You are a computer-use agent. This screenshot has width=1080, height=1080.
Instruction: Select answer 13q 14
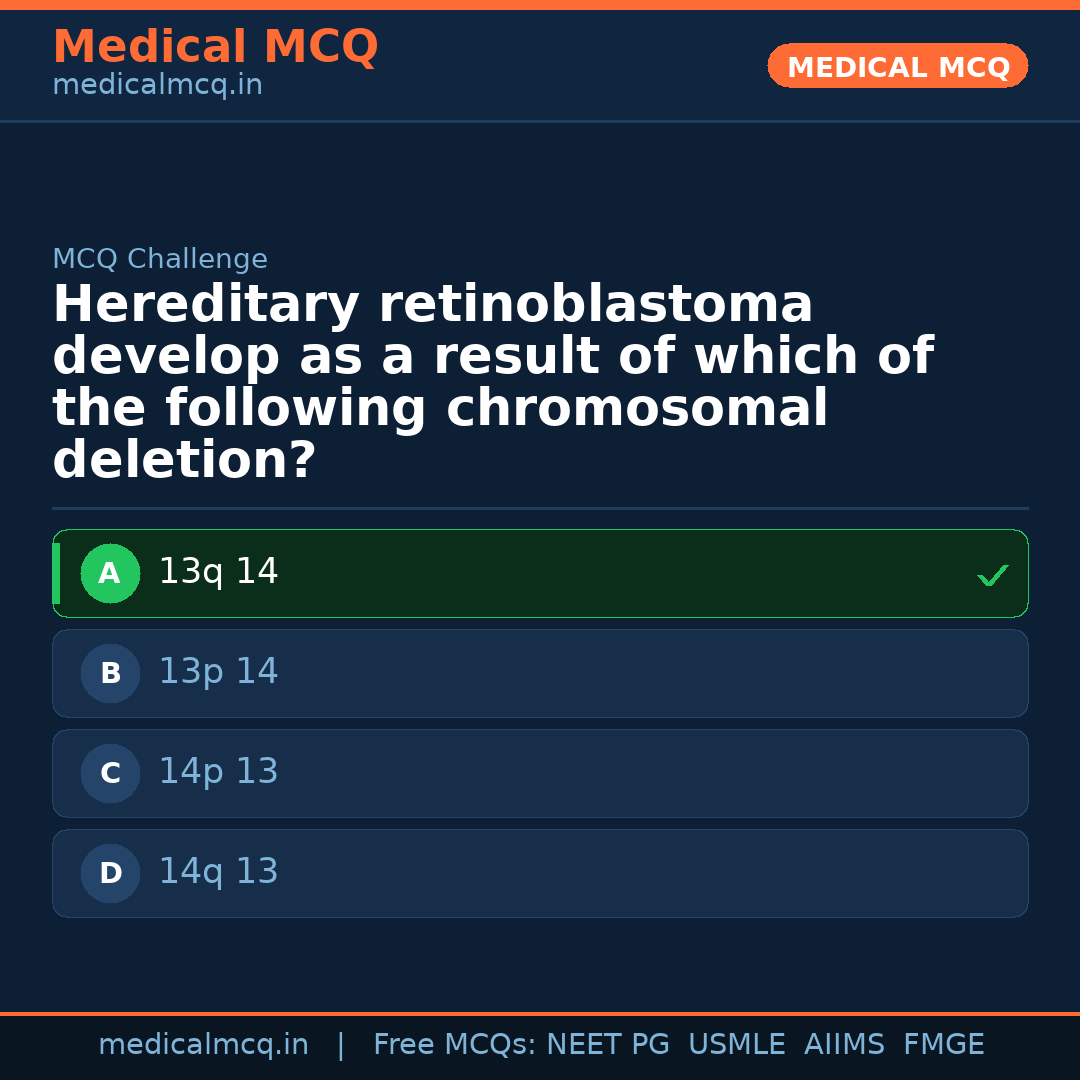point(219,572)
